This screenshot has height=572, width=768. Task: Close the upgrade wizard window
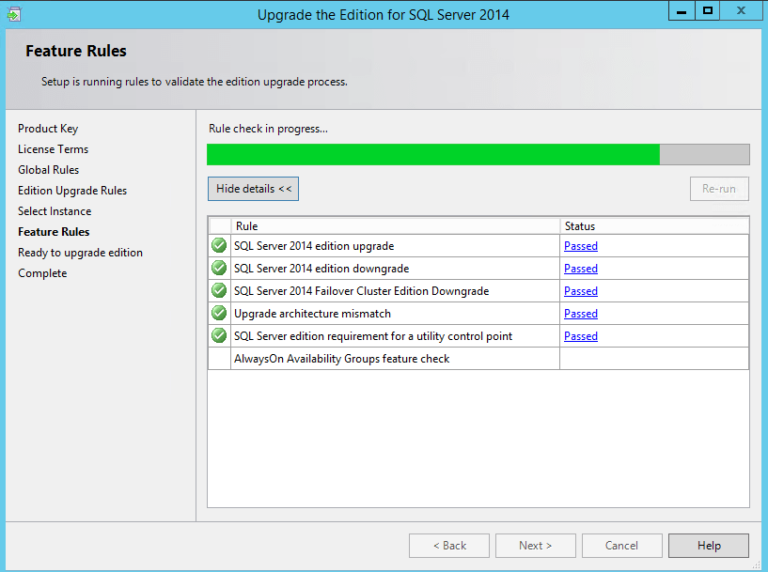[741, 11]
